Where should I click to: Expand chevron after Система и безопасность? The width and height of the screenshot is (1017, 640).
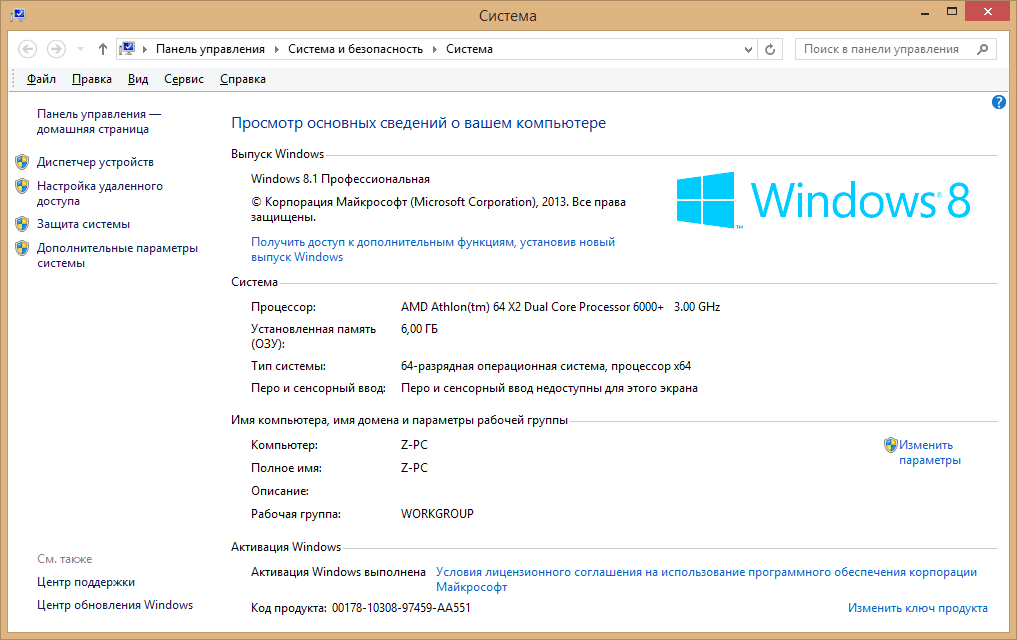(435, 49)
